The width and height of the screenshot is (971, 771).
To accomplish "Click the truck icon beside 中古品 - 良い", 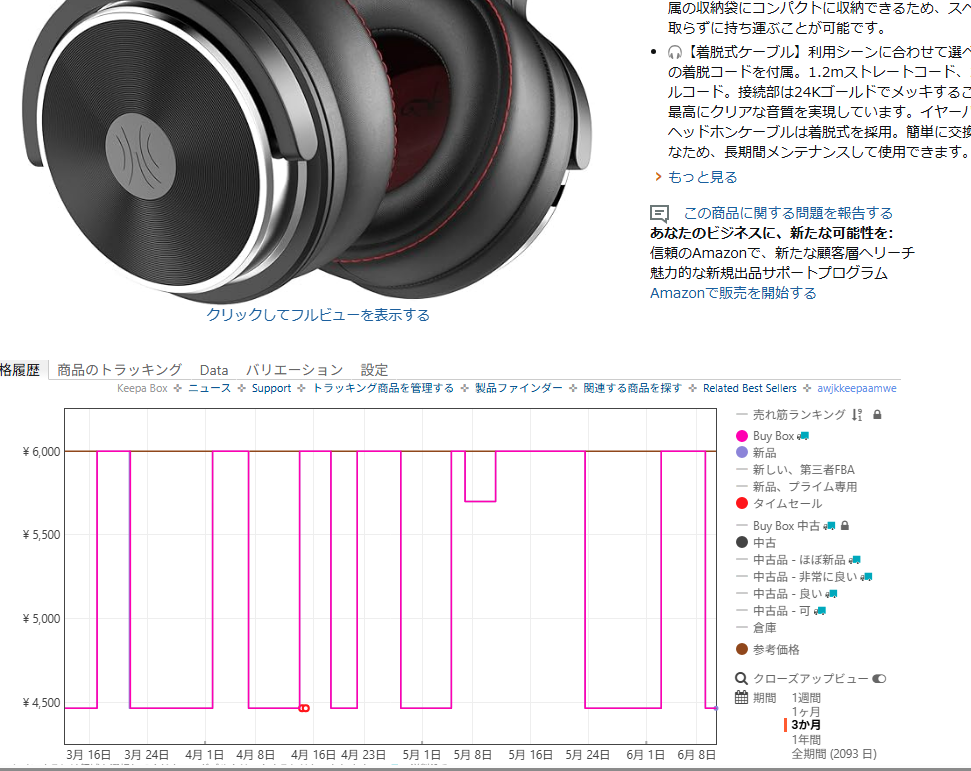I will coord(832,594).
